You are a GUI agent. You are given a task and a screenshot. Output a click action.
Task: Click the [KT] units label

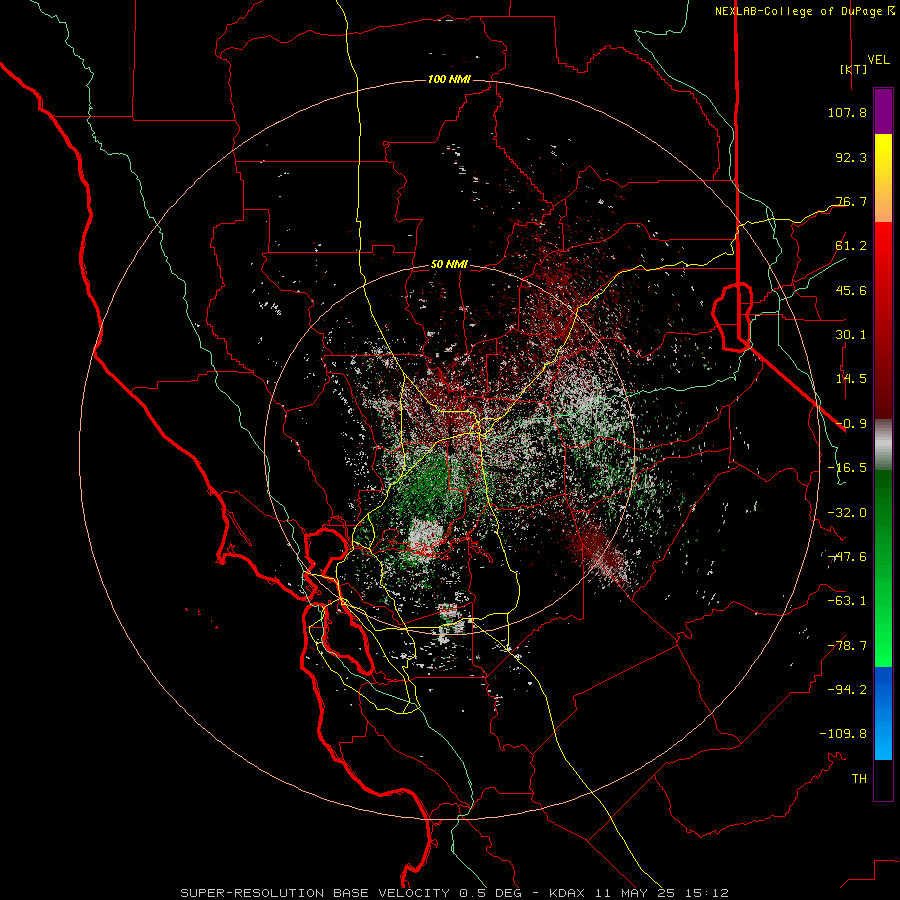pyautogui.click(x=854, y=69)
